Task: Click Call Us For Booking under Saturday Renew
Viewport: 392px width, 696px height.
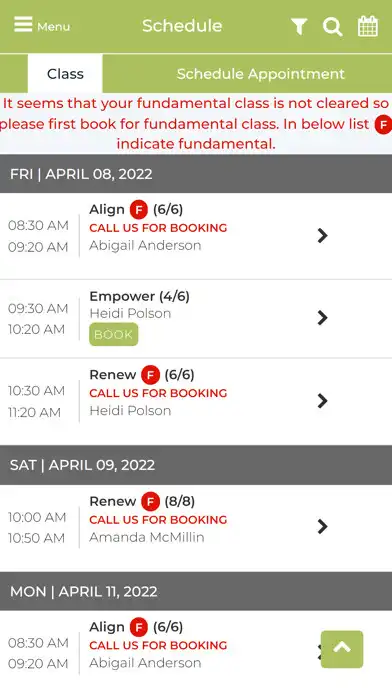Action: pos(158,520)
